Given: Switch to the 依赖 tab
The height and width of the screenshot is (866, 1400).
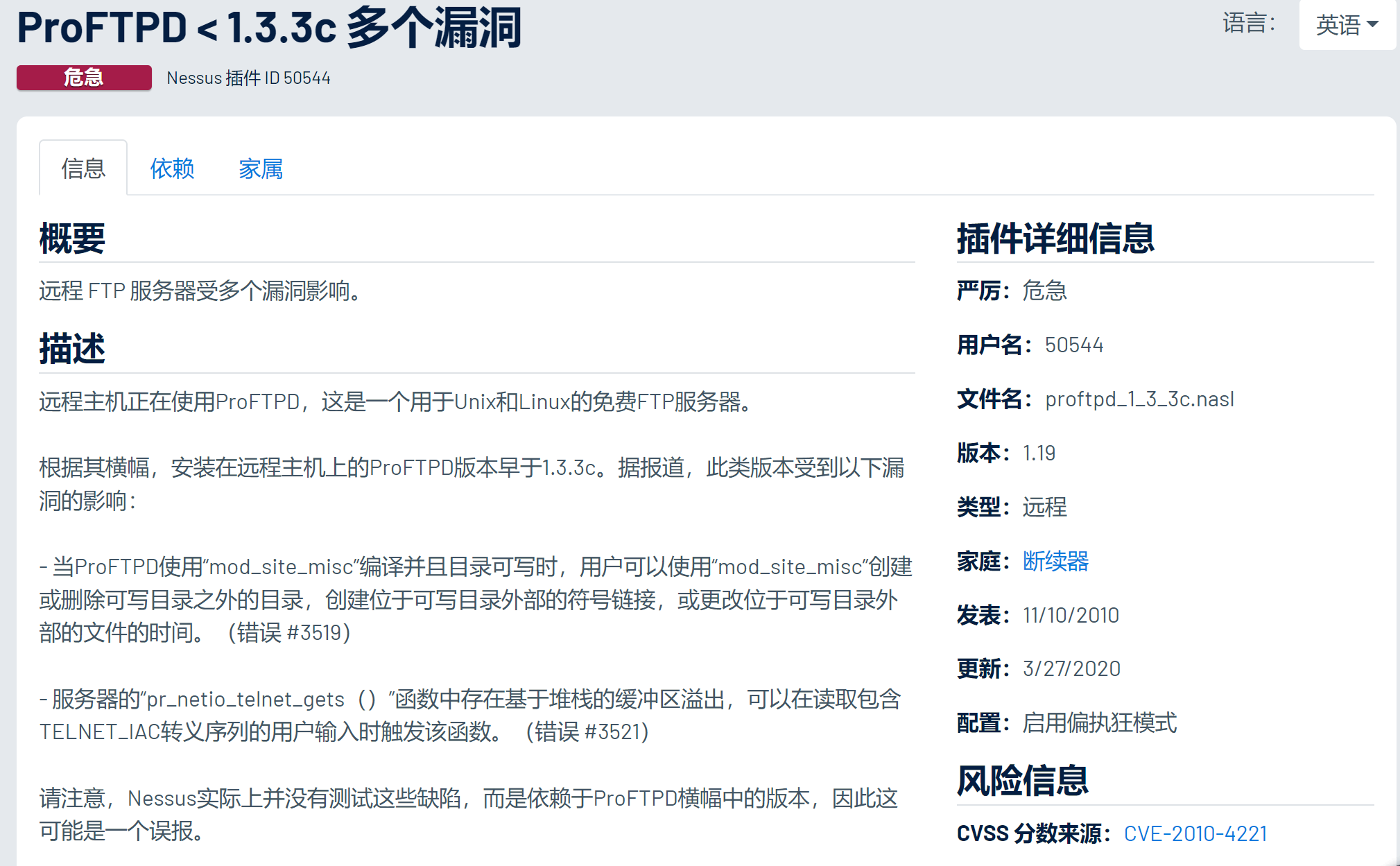Looking at the screenshot, I should tap(172, 168).
